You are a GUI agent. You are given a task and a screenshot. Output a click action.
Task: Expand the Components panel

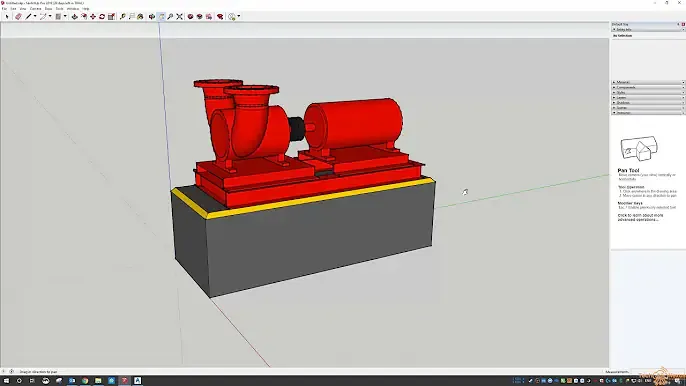(648, 87)
